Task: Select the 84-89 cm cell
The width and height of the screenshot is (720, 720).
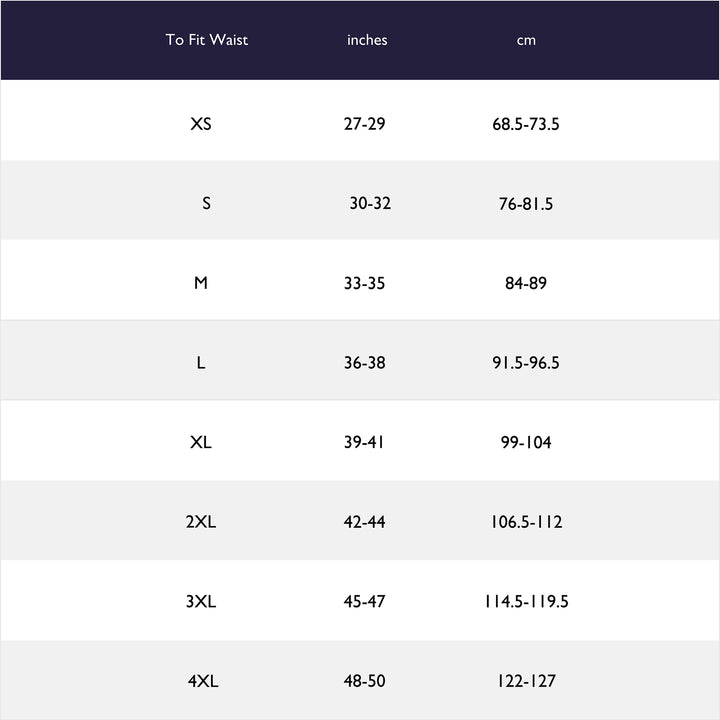Action: pos(526,283)
